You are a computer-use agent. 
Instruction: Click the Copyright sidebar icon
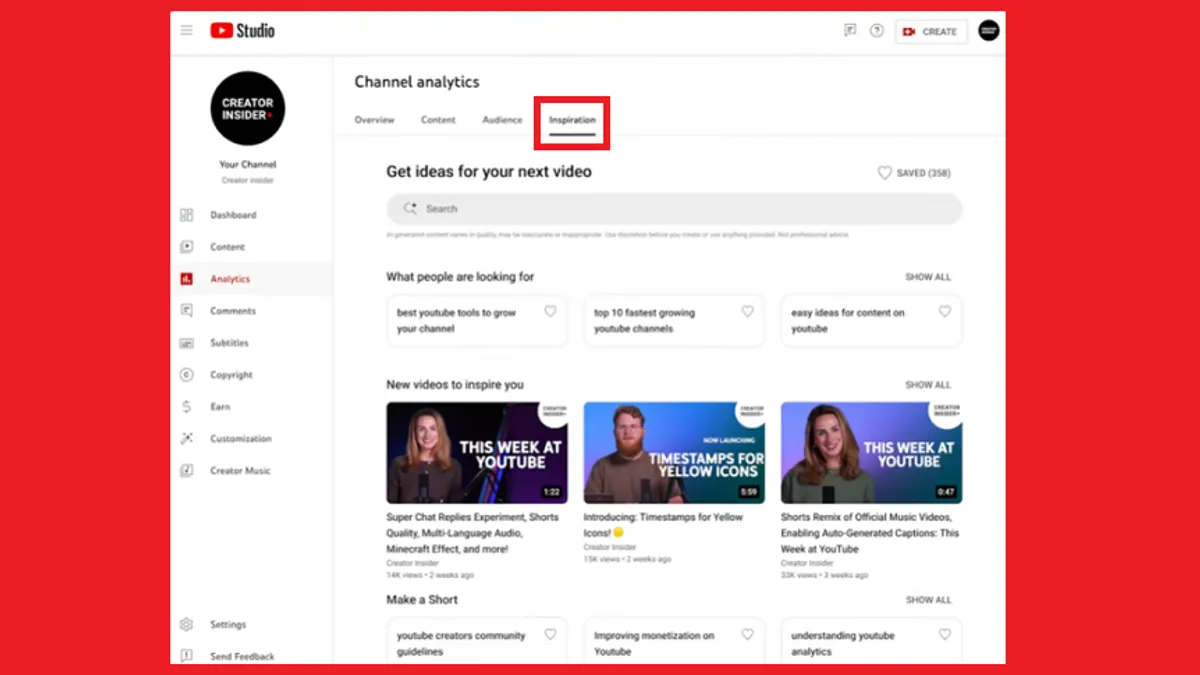186,375
